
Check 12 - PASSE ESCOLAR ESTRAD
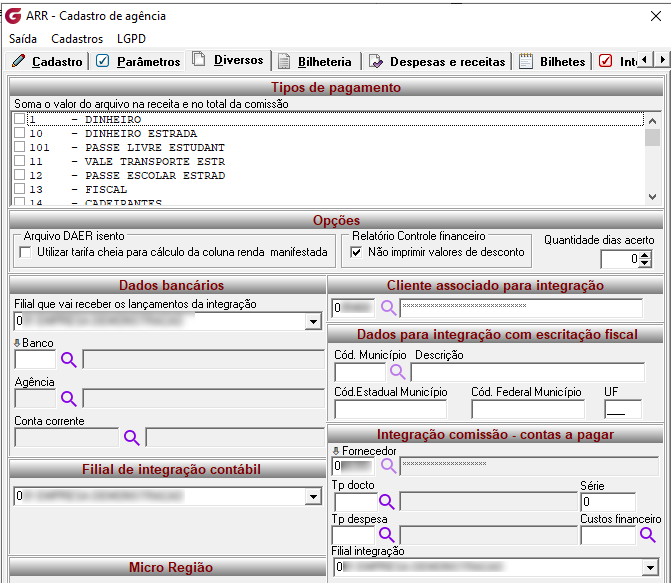click(19, 175)
